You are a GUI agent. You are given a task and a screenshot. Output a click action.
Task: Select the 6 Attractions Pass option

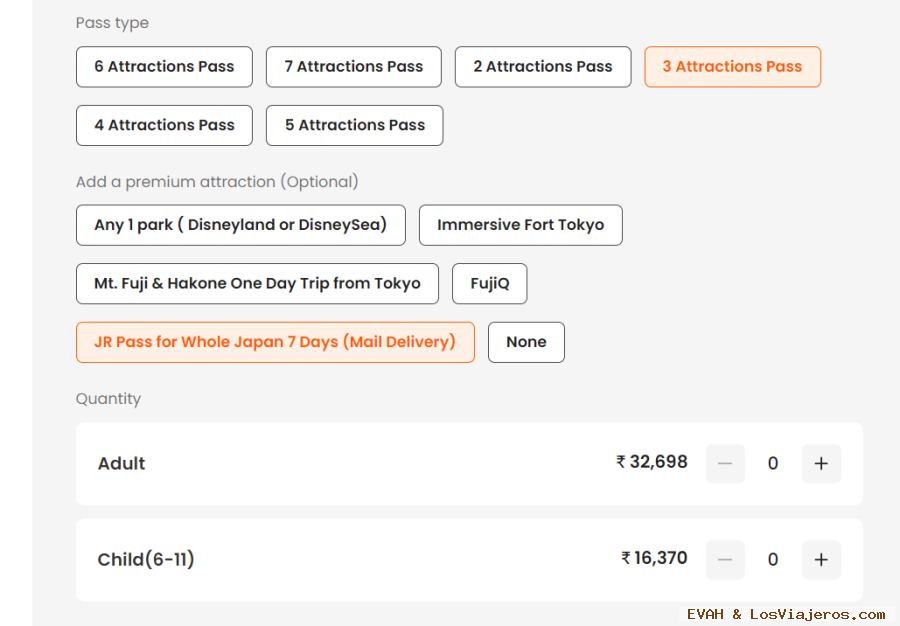[164, 67]
